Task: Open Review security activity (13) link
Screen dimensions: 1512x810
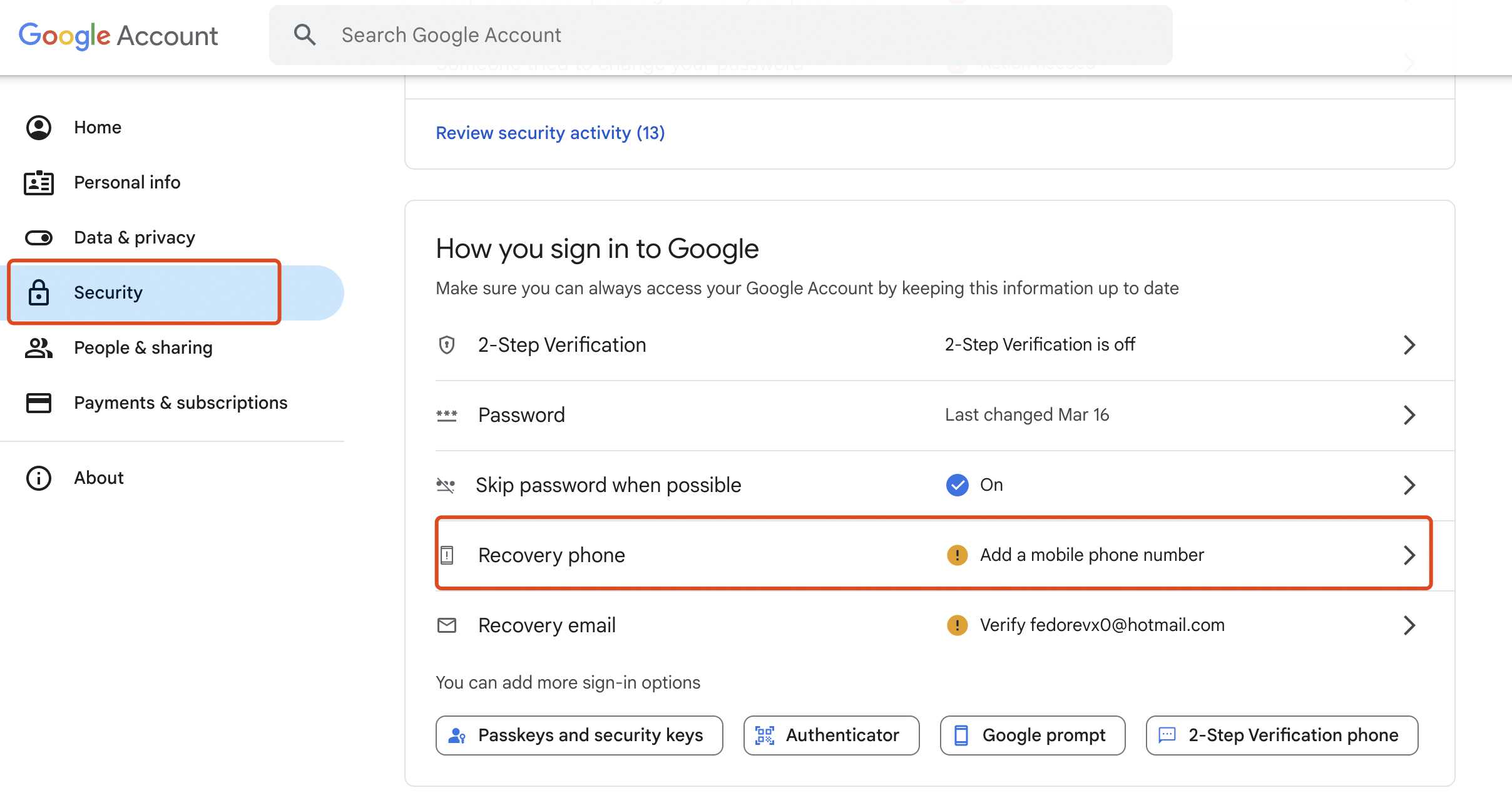Action: (550, 133)
